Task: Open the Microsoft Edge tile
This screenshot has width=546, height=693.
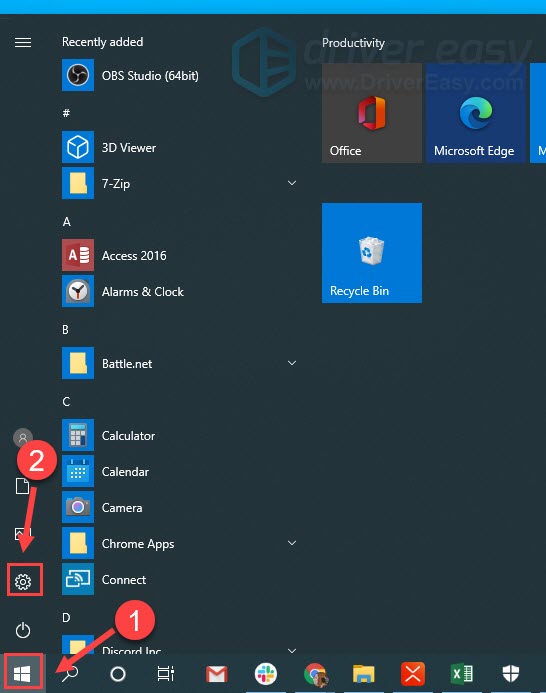Action: click(x=476, y=113)
